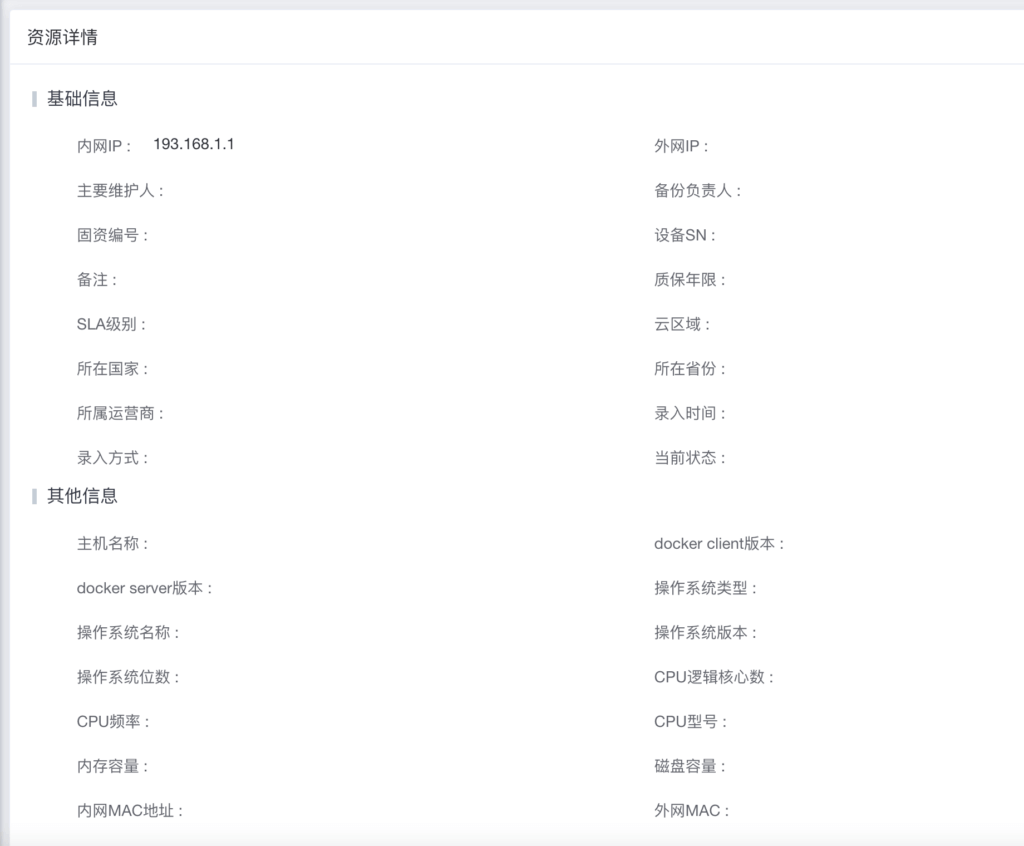1024x846 pixels.
Task: Click the 外网IP label
Action: click(x=682, y=146)
